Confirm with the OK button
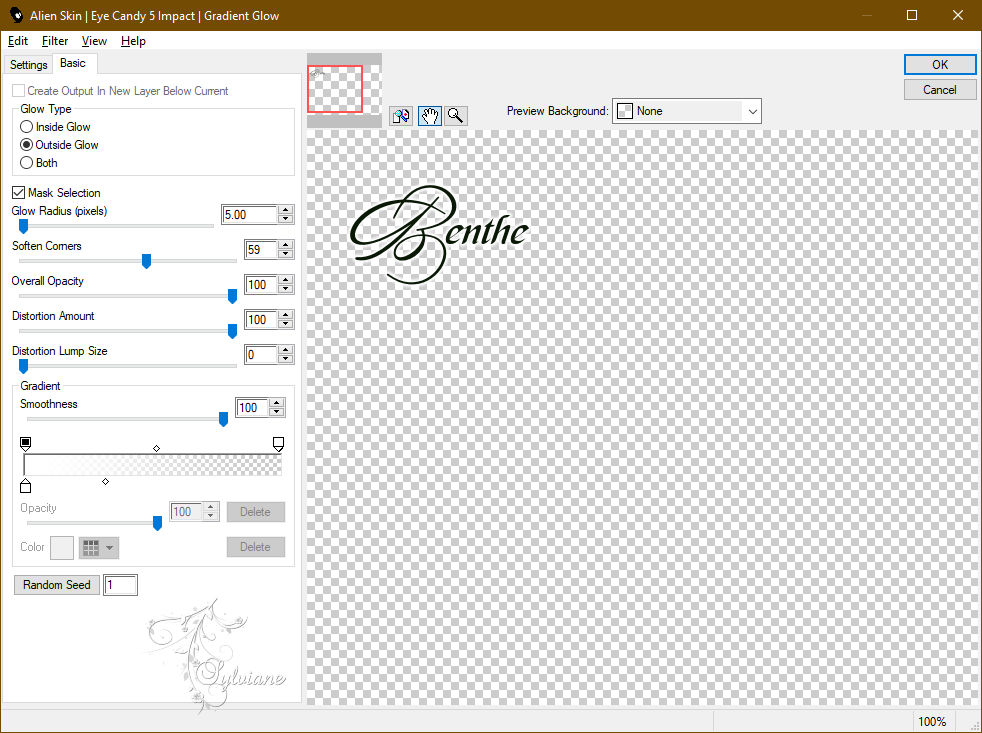The width and height of the screenshot is (982, 733). point(939,65)
